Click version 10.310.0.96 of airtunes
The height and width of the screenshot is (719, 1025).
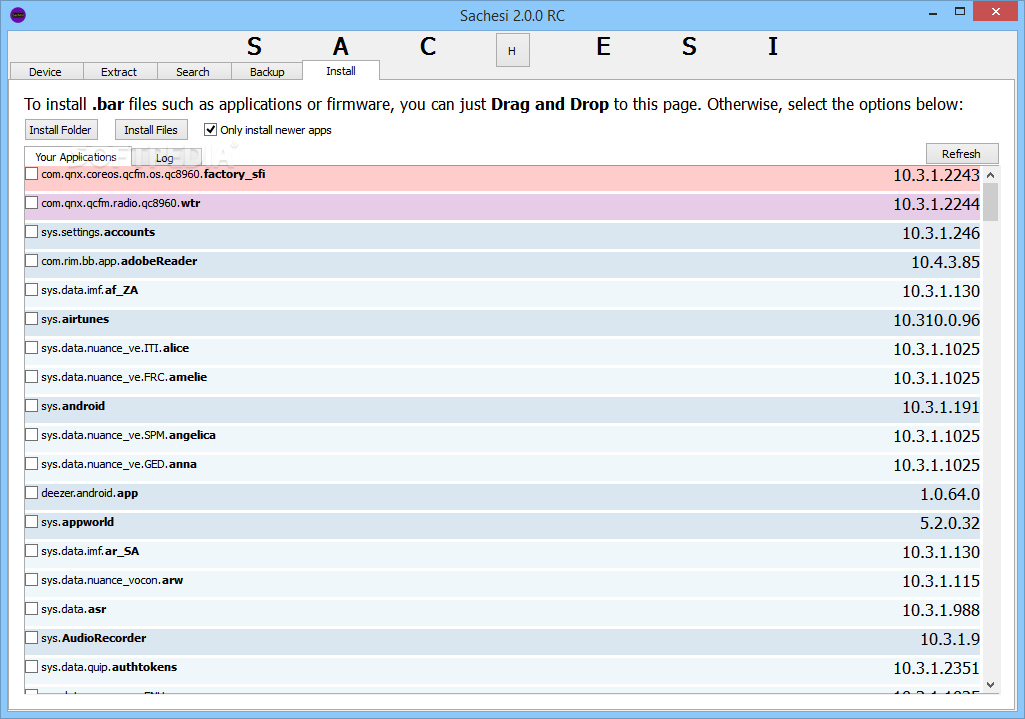[x=936, y=320]
